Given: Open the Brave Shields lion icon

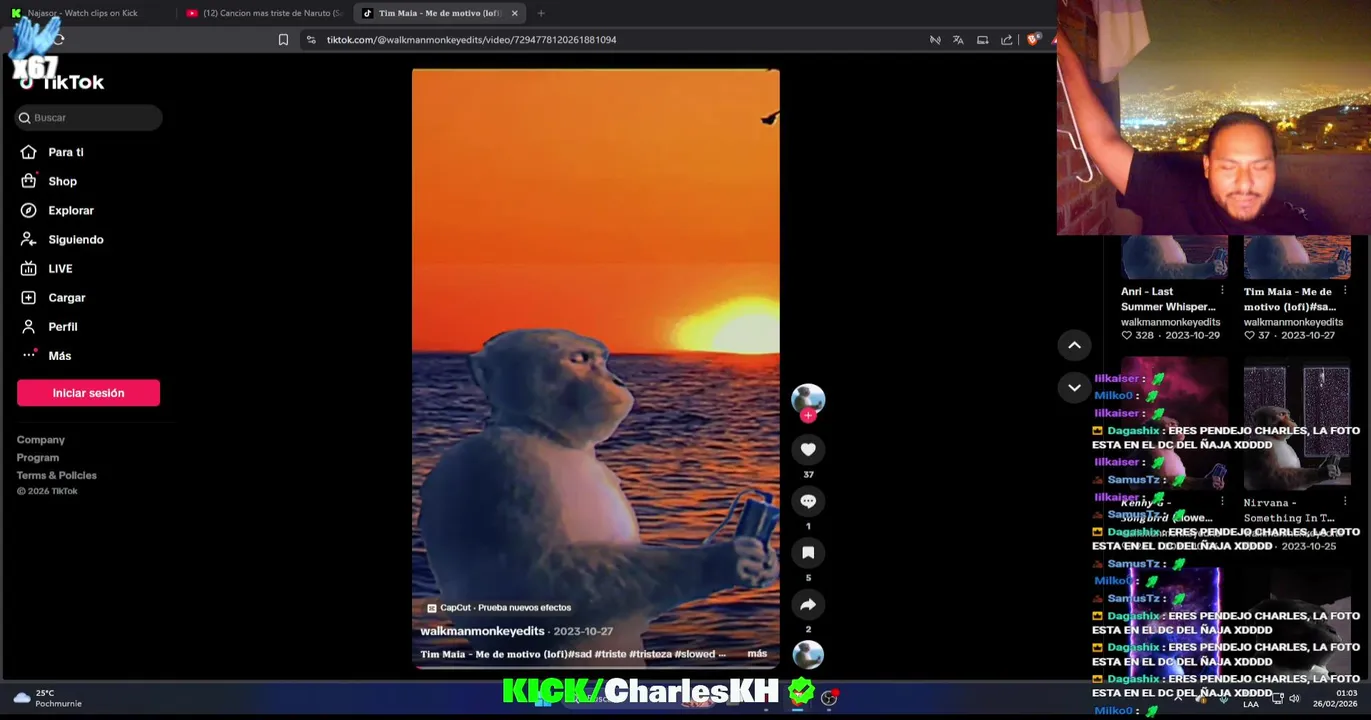Looking at the screenshot, I should click(1032, 40).
